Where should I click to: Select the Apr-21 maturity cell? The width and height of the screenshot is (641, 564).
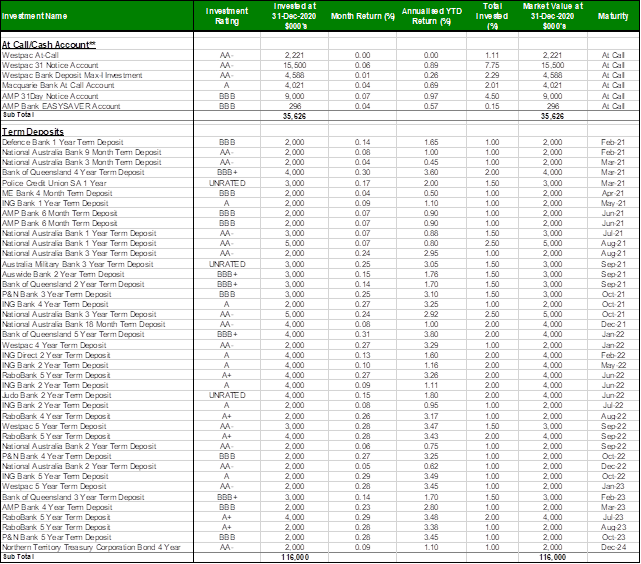(x=613, y=193)
